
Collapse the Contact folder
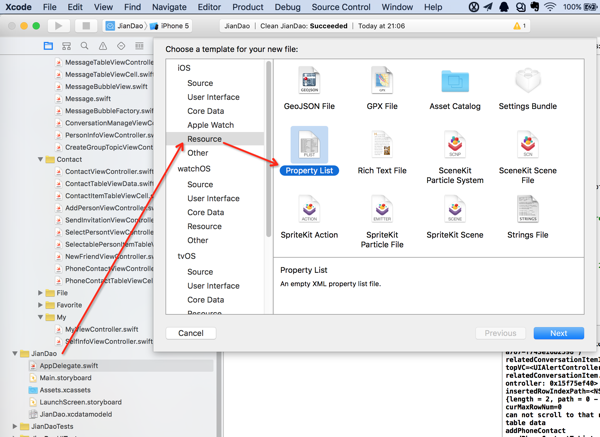click(40, 159)
